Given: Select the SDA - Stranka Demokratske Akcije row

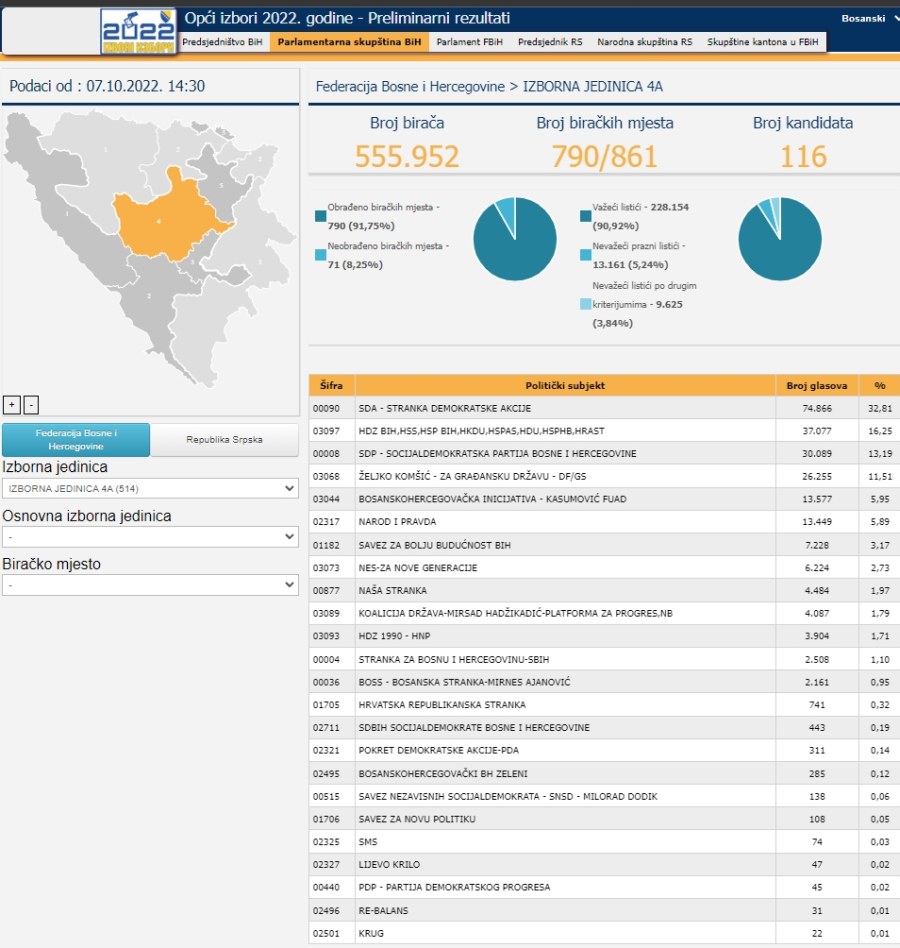Looking at the screenshot, I should (565, 408).
